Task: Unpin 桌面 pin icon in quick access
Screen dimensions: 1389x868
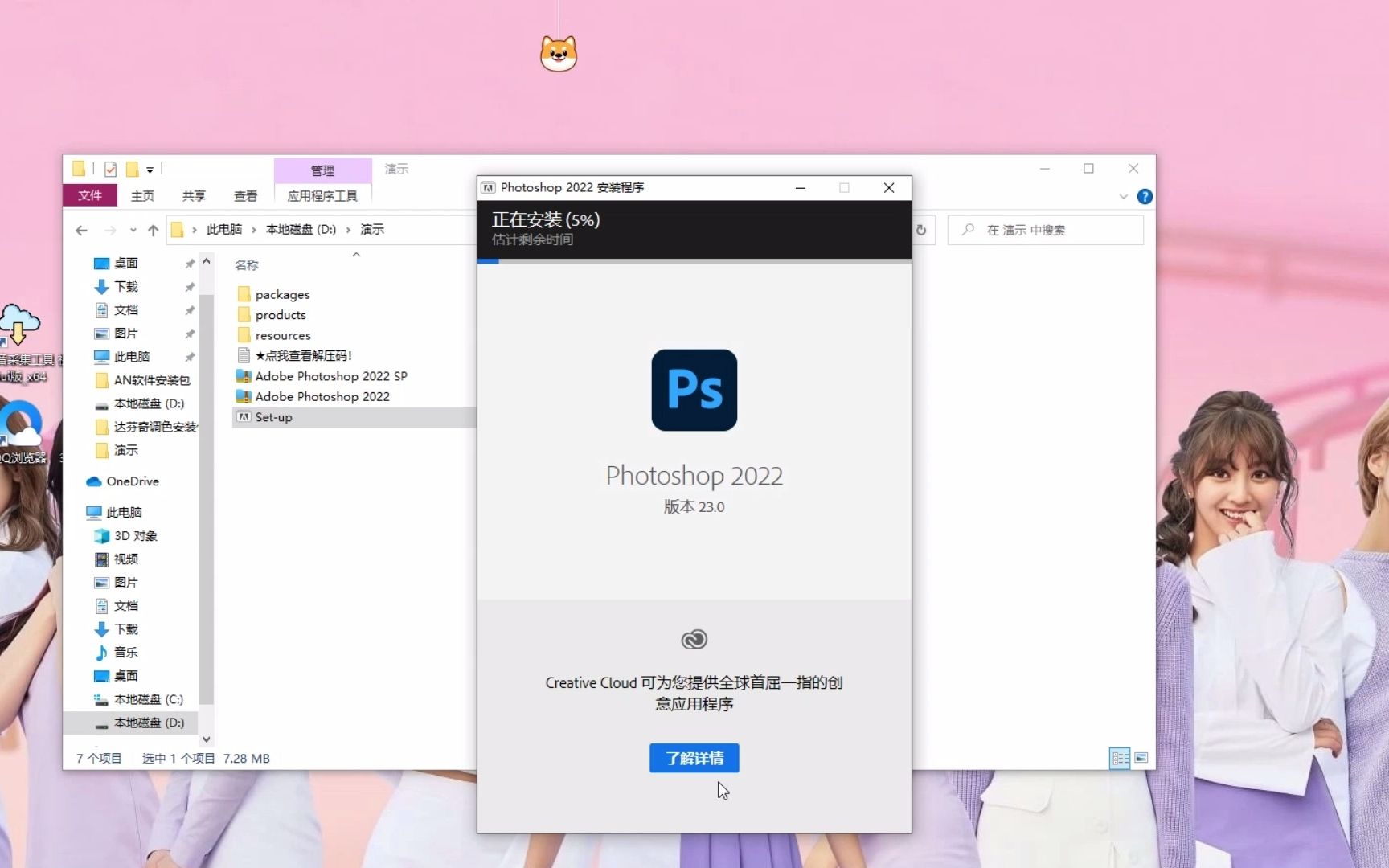Action: (190, 264)
